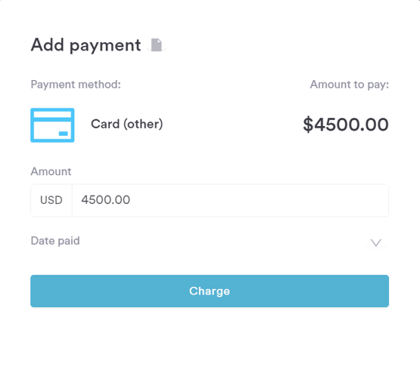Click the document icon beside Add payment
420x376 pixels.
(x=156, y=45)
